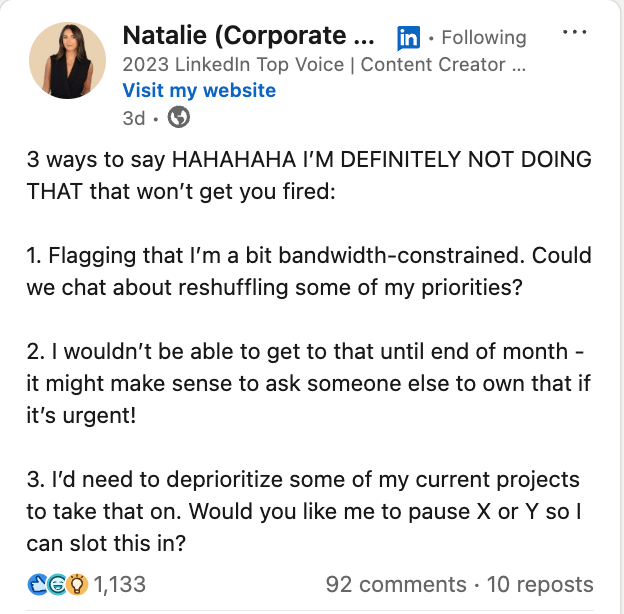View the 10 reposts
Viewport: 624px width, 614px height.
tap(540, 585)
